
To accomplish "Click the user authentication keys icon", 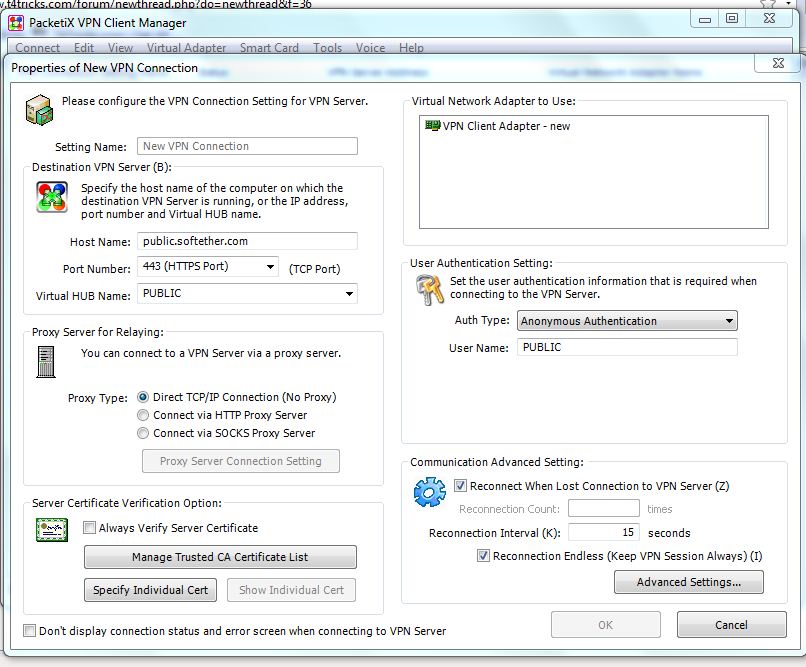I will pos(430,290).
